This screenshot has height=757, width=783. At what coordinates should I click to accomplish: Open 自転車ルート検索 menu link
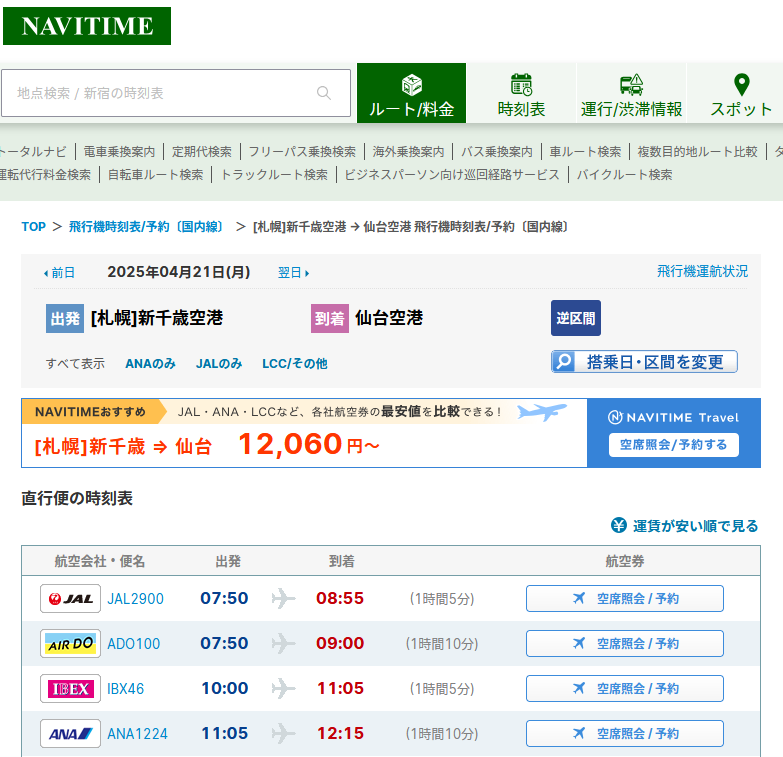coord(155,174)
